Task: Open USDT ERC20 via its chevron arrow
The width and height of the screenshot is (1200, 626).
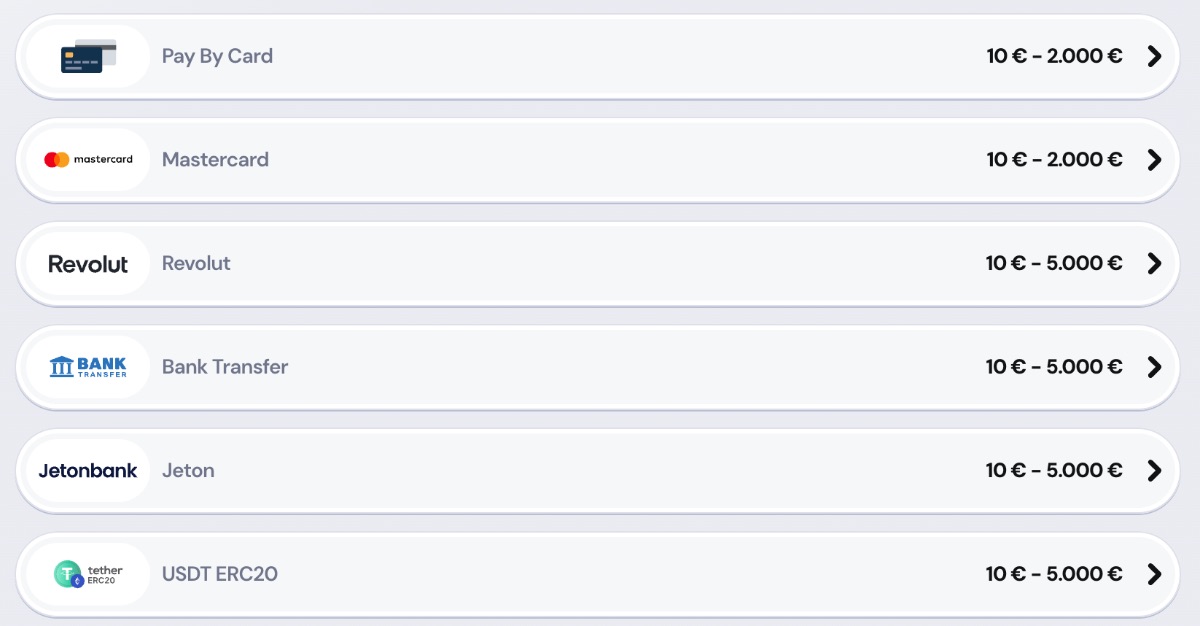Action: click(x=1153, y=574)
